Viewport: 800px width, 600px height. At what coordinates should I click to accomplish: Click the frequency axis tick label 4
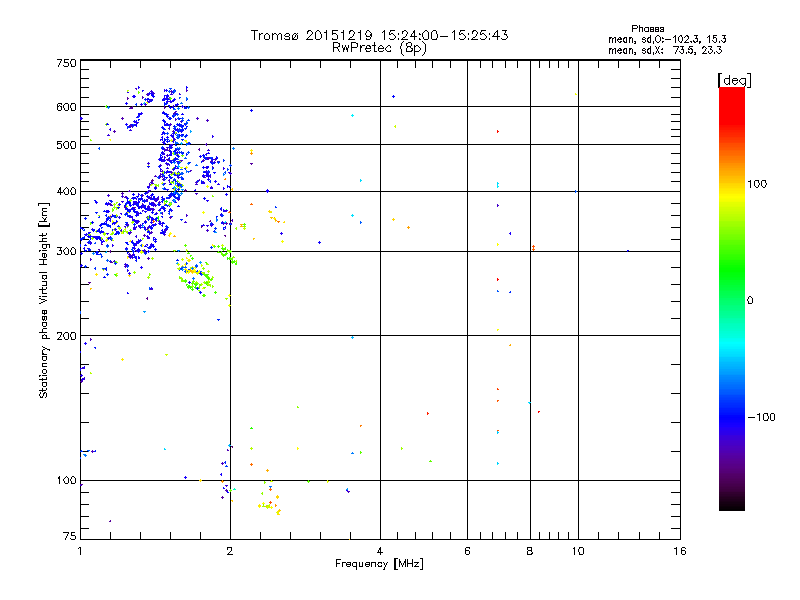380,551
